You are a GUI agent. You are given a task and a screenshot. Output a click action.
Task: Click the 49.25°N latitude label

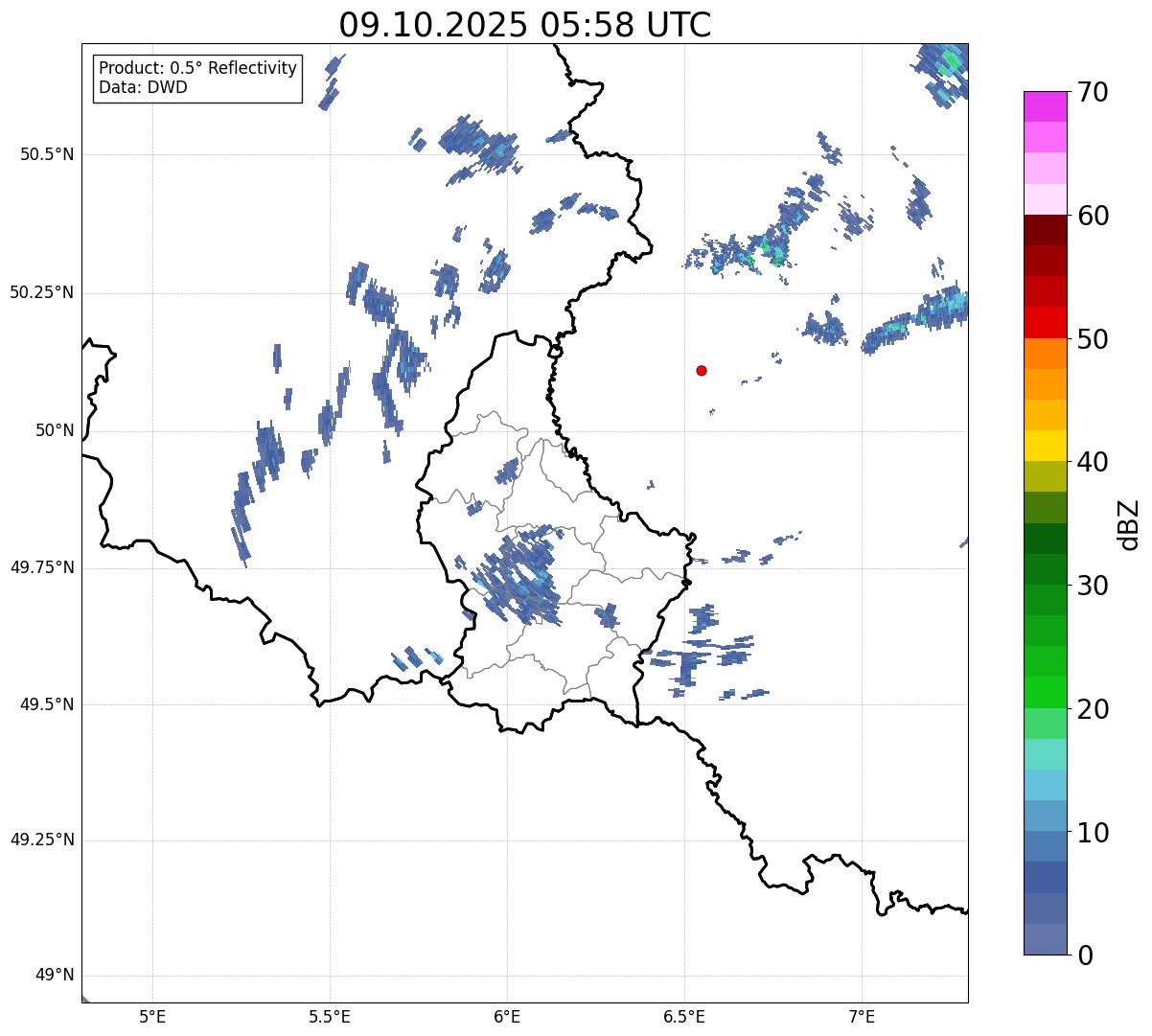coord(42,840)
